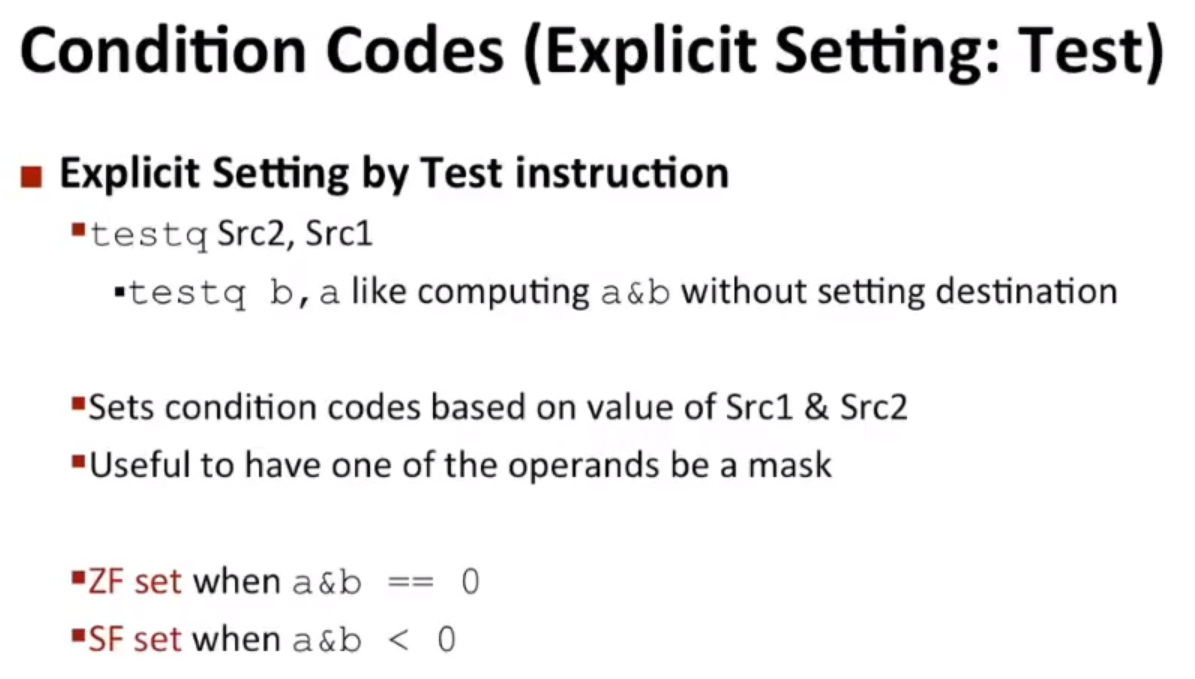
Task: Click the word mask in operands line
Action: pyautogui.click(x=790, y=465)
